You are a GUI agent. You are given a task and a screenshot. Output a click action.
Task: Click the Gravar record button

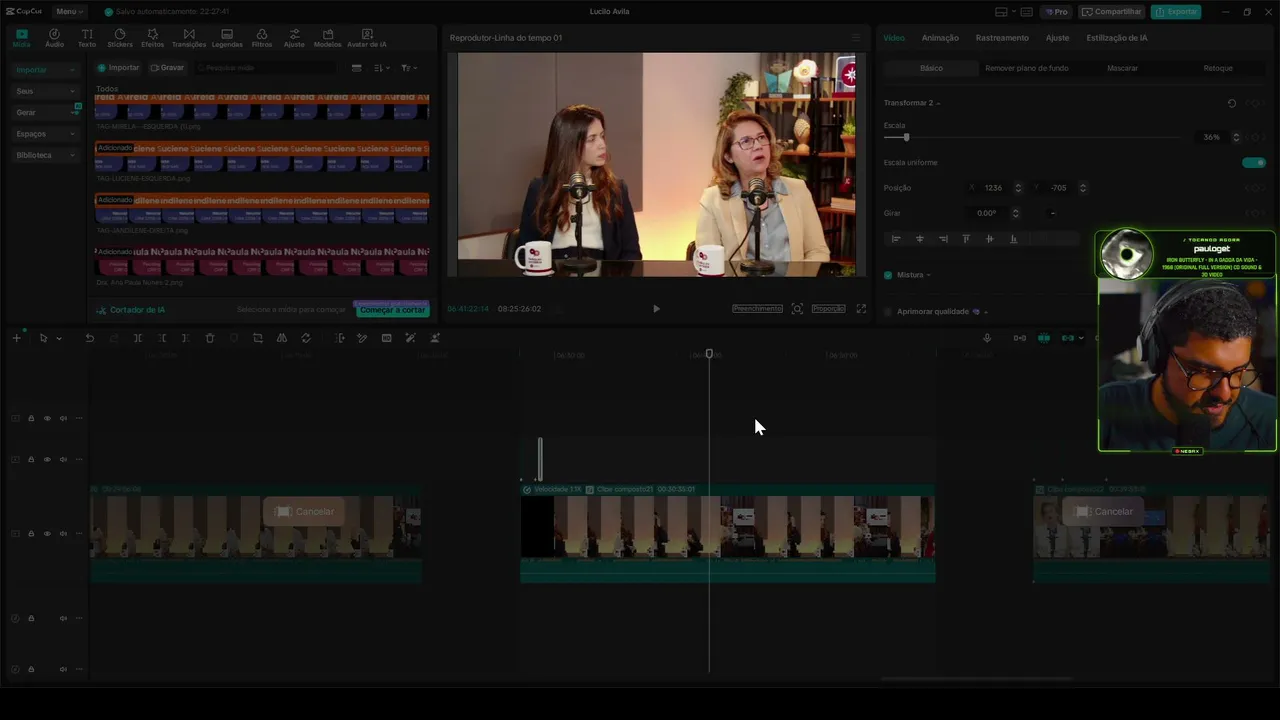[167, 68]
